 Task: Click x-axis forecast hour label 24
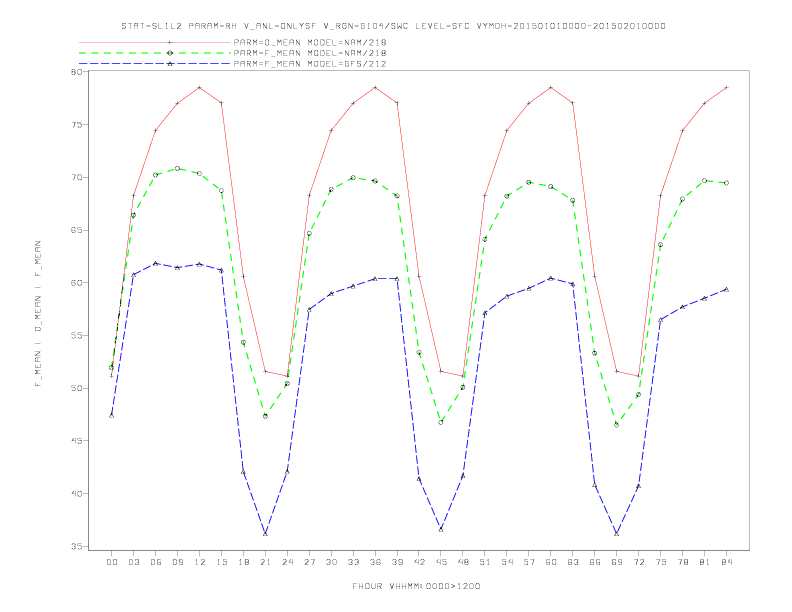[287, 562]
